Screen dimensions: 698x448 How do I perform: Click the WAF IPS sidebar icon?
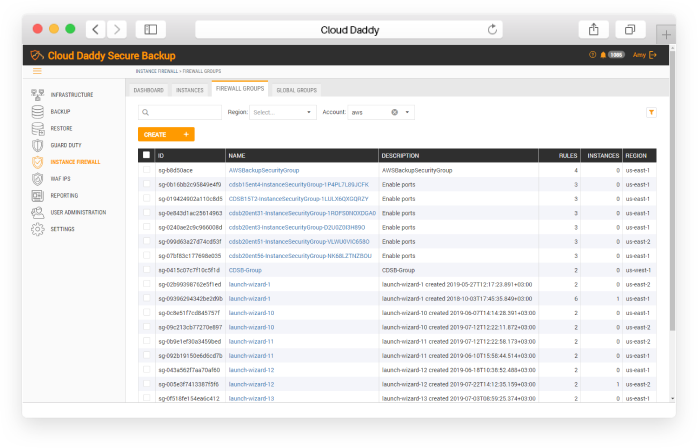[38, 178]
